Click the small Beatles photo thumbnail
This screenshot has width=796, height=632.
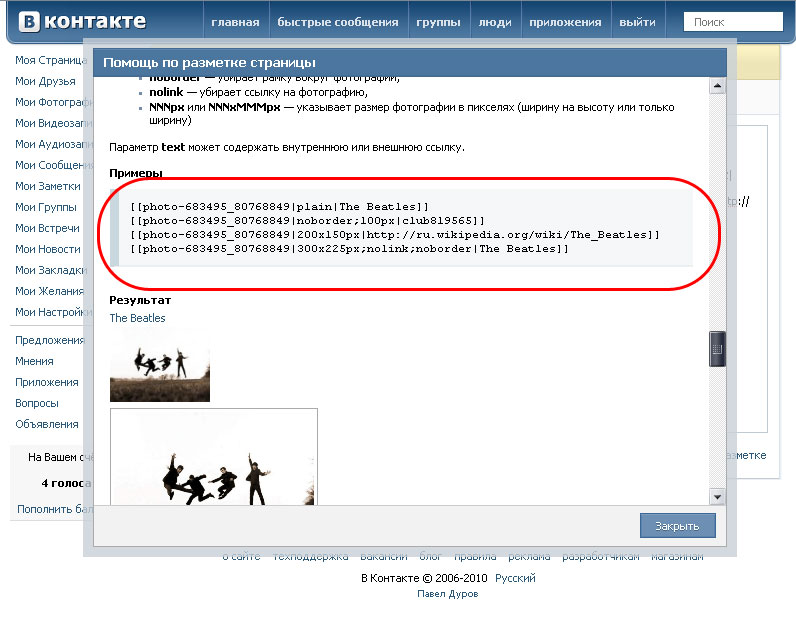click(160, 365)
